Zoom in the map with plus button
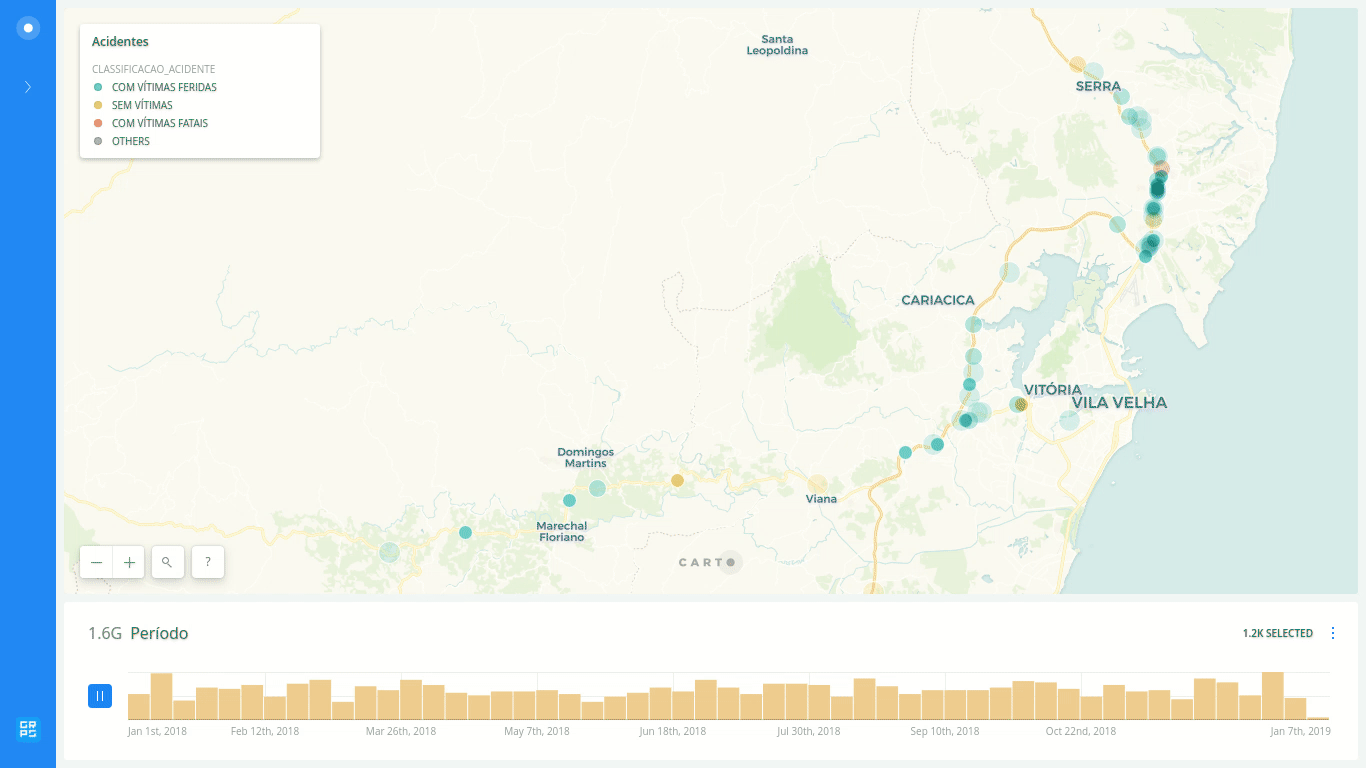This screenshot has width=1366, height=768. click(129, 562)
